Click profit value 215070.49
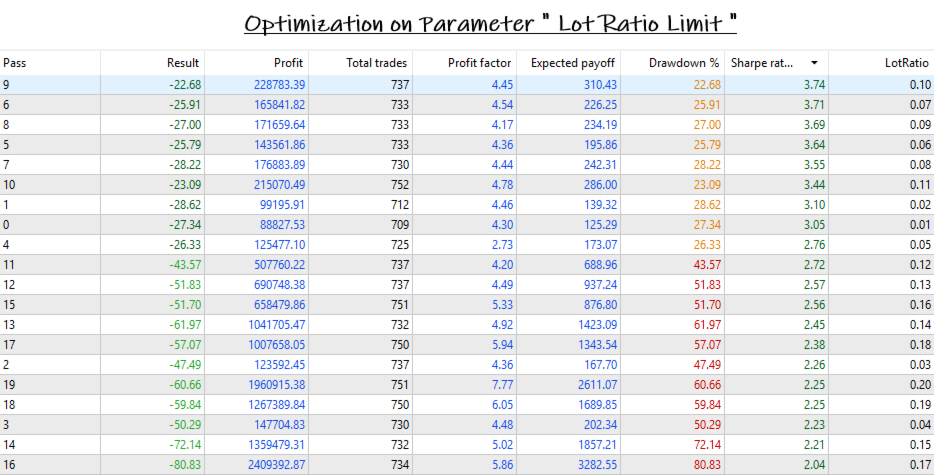Image resolution: width=934 pixels, height=475 pixels. click(279, 185)
